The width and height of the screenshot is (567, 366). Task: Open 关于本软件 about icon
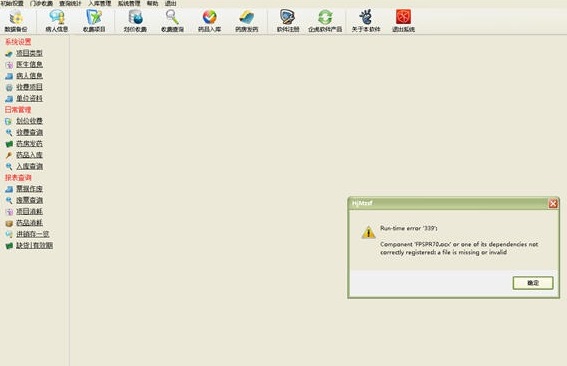366,21
